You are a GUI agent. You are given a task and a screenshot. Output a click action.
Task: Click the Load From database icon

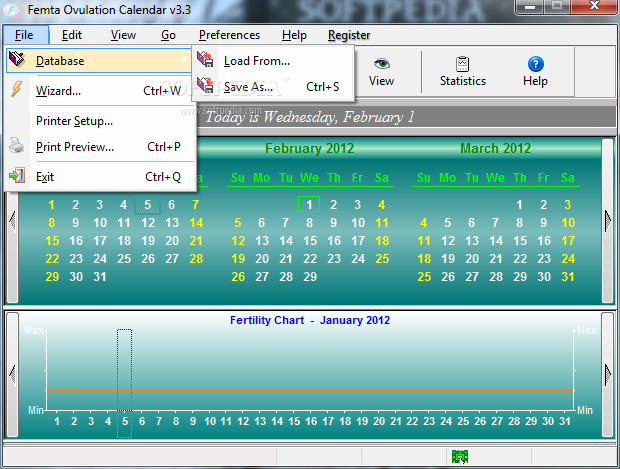coord(205,59)
